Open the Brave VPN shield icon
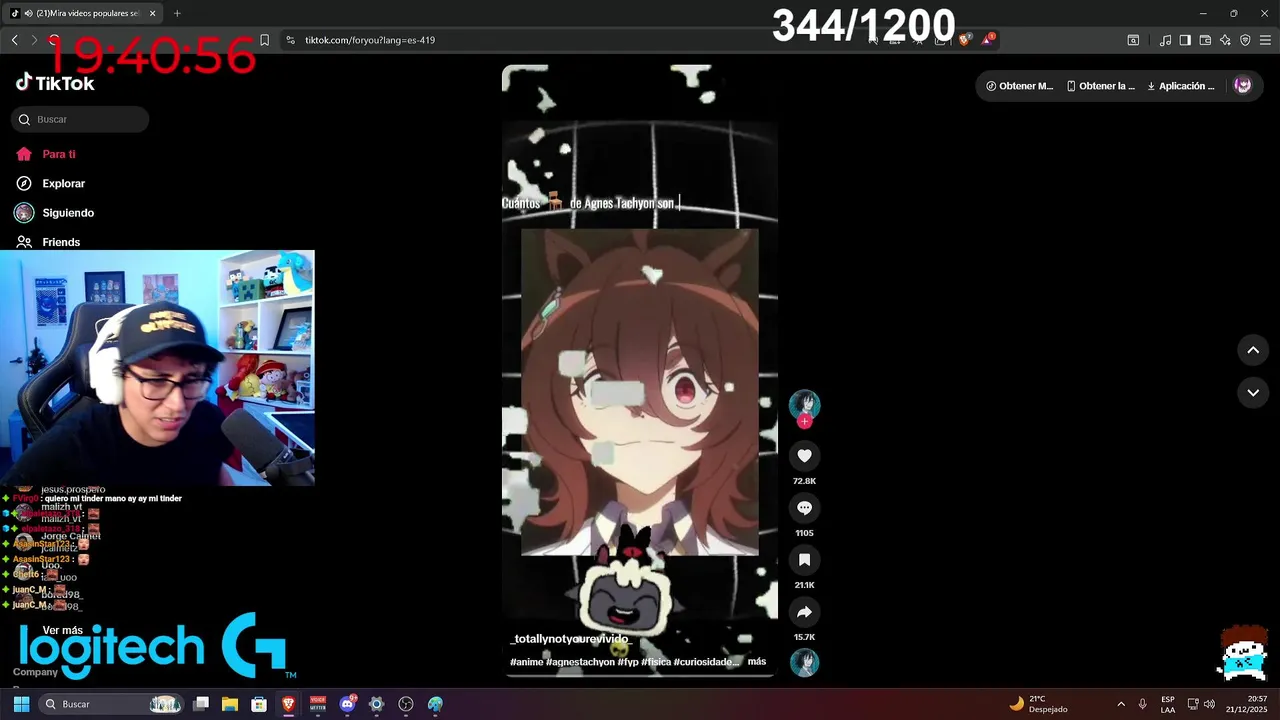1280x720 pixels. coord(1245,40)
